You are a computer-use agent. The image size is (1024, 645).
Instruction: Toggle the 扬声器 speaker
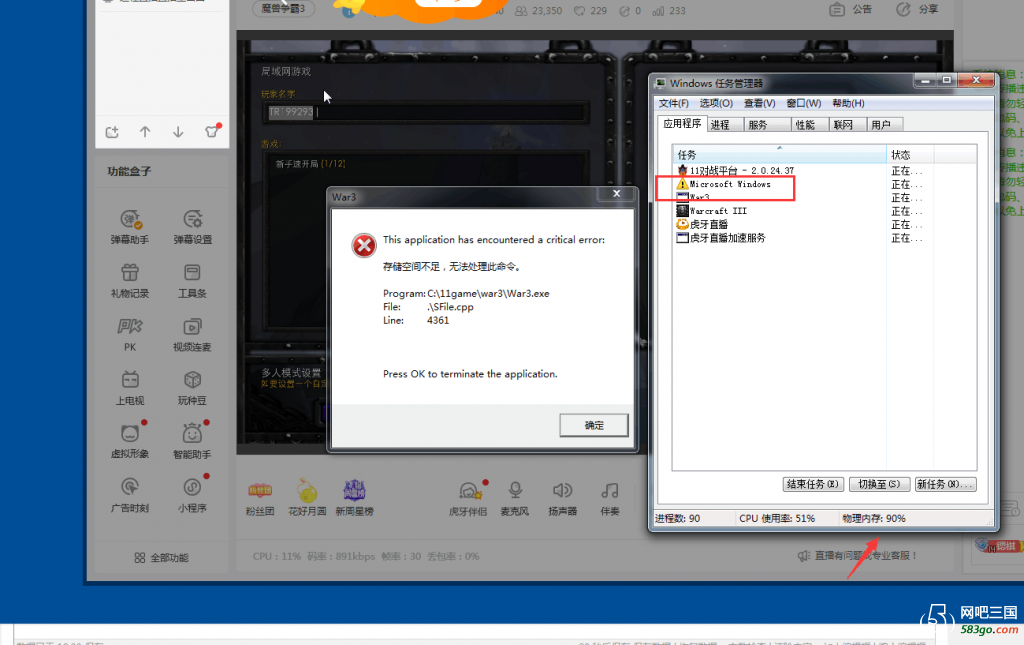tap(562, 499)
